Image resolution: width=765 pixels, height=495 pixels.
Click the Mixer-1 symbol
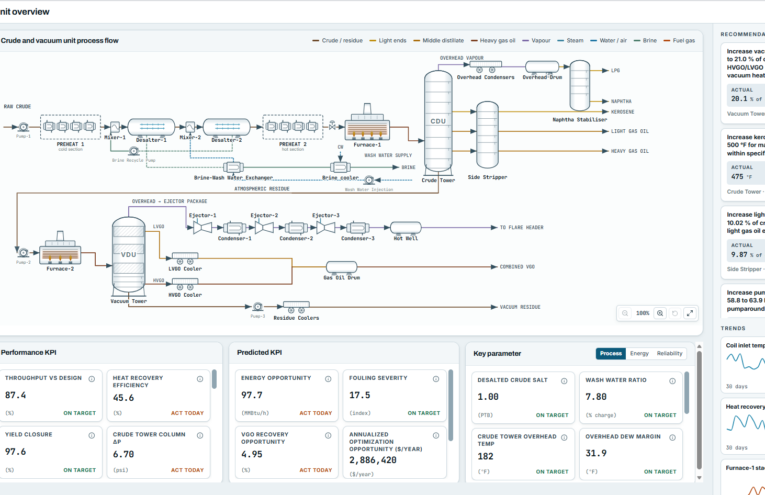115,127
